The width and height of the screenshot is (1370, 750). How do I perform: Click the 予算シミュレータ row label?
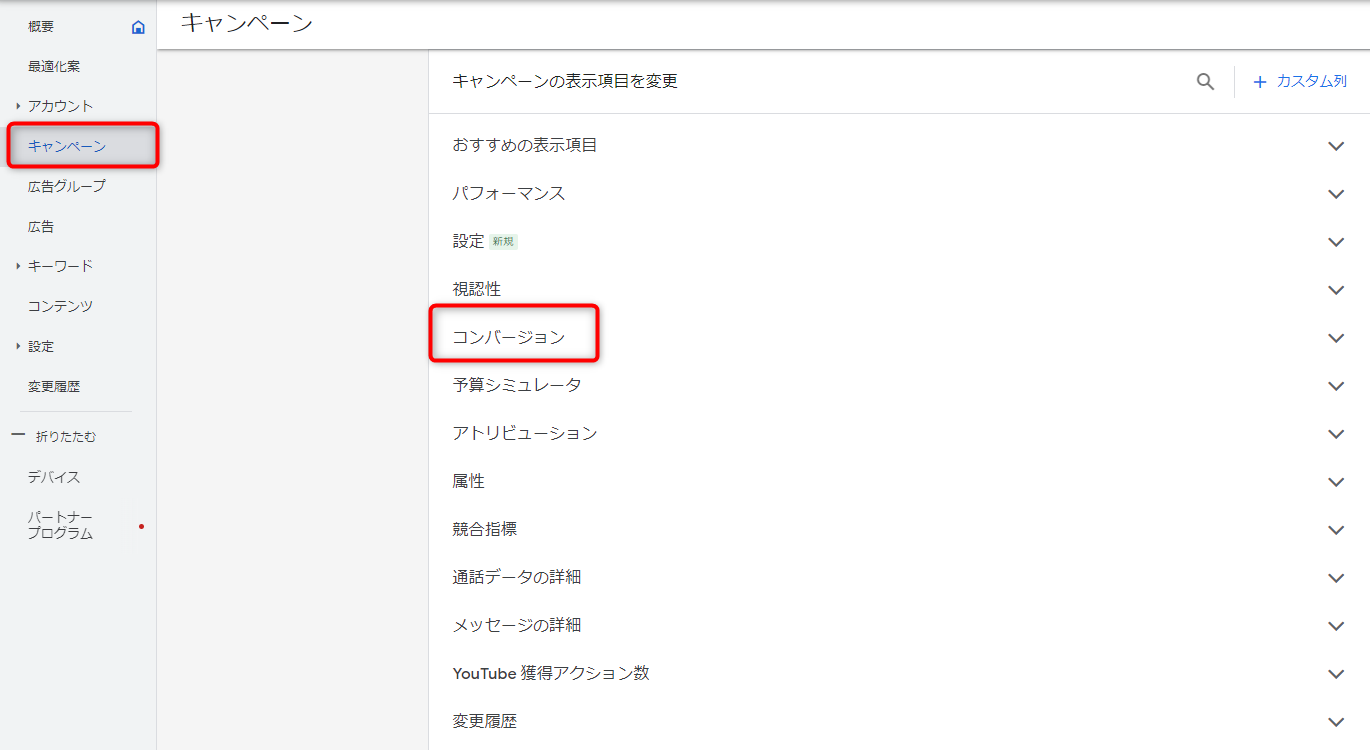[x=517, y=386]
